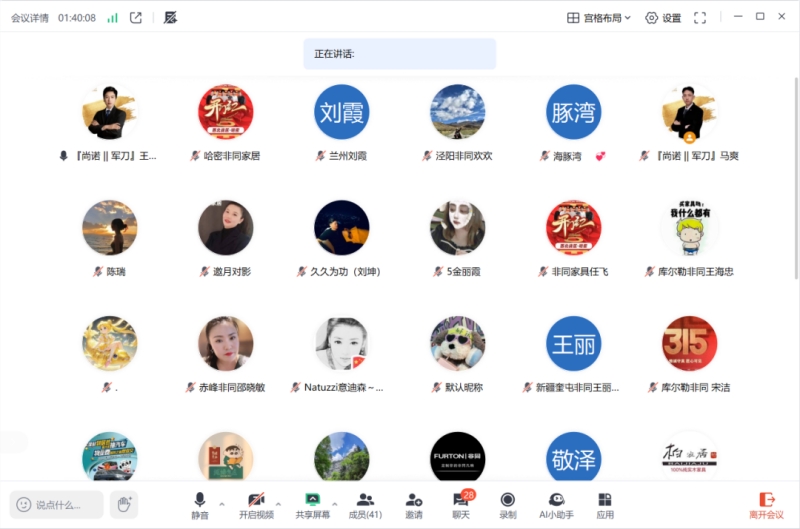Leave the meeting via 离开会议

click(x=767, y=504)
